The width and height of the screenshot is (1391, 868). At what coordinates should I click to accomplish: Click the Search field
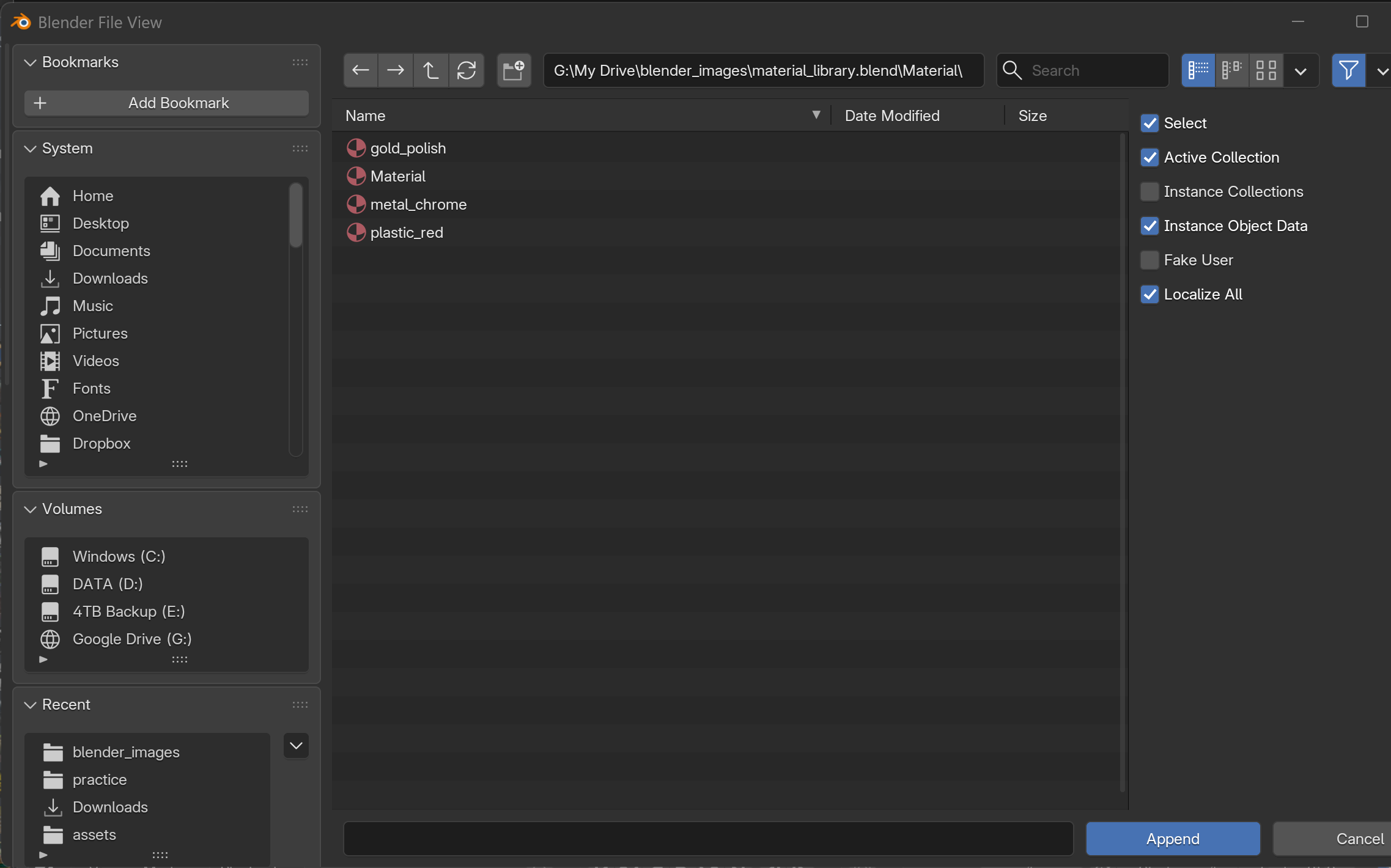click(x=1082, y=70)
